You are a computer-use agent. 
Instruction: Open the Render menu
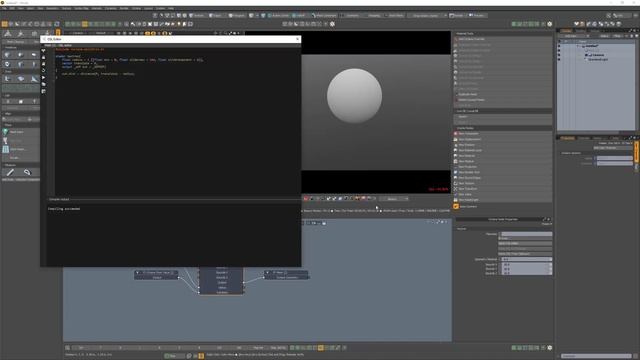point(124,8)
